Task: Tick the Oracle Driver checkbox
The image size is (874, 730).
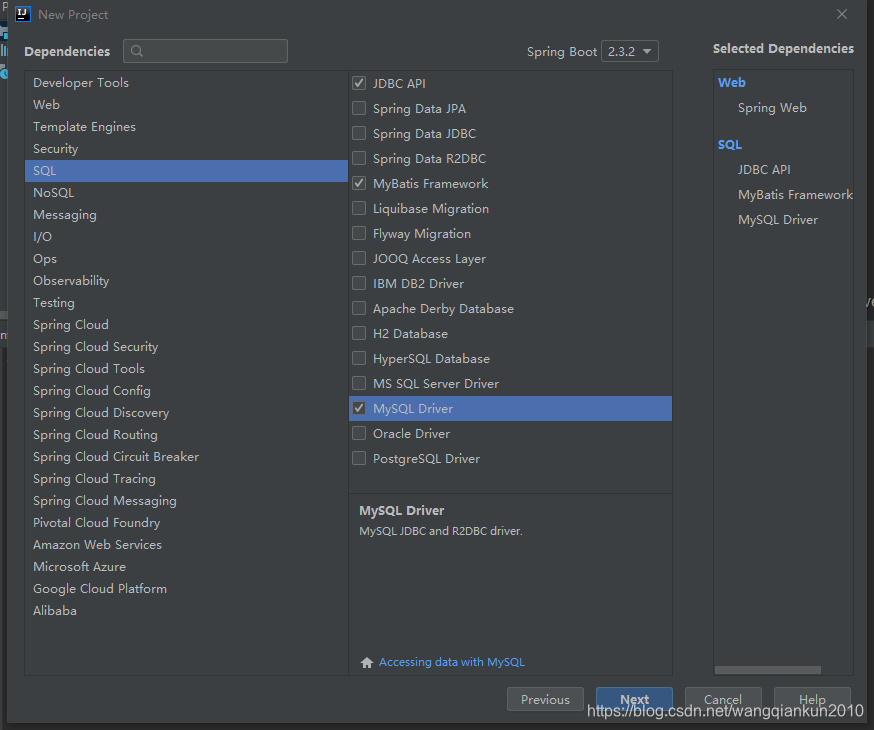Action: [x=359, y=434]
